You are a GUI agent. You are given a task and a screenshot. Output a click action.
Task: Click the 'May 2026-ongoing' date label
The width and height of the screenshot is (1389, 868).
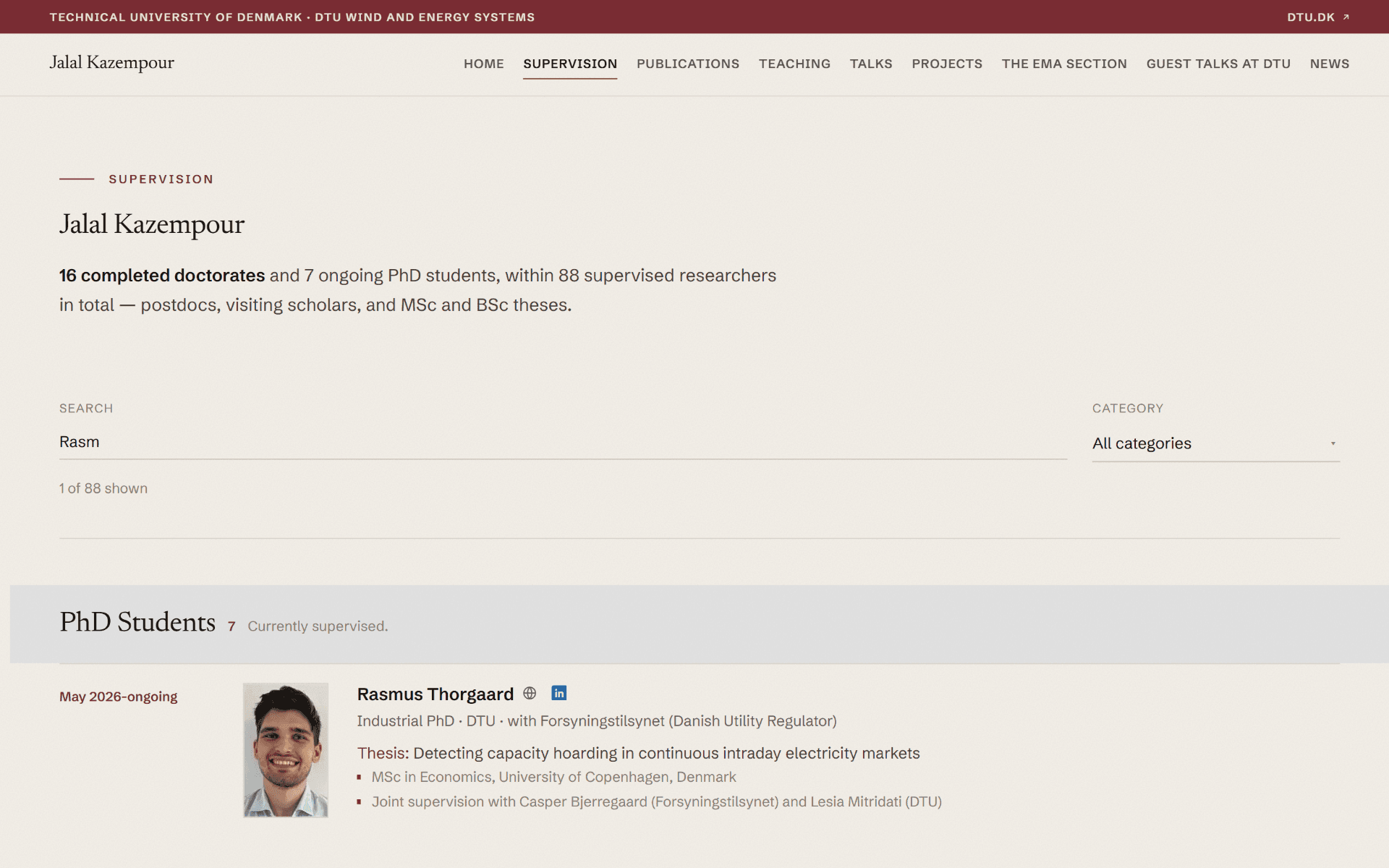click(x=119, y=697)
